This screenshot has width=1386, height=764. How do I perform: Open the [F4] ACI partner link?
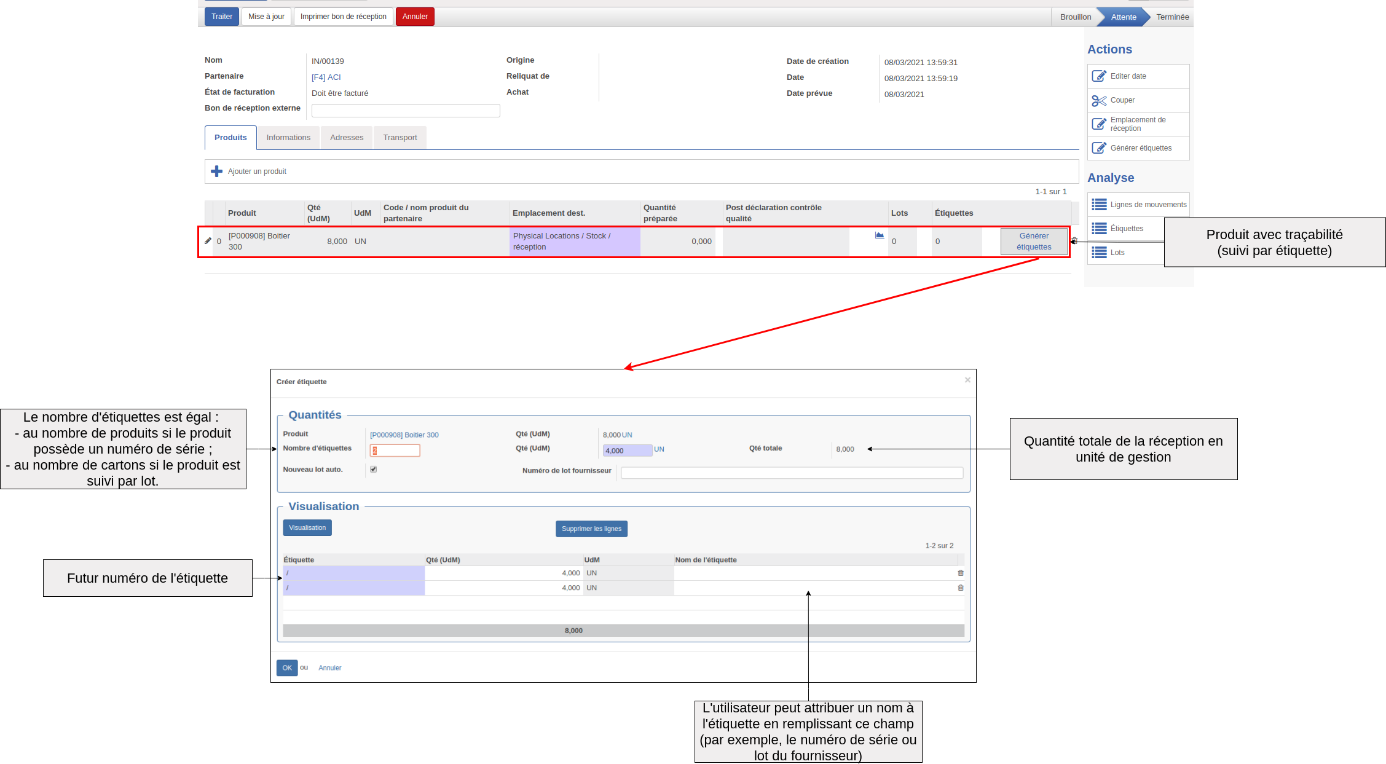tap(326, 77)
